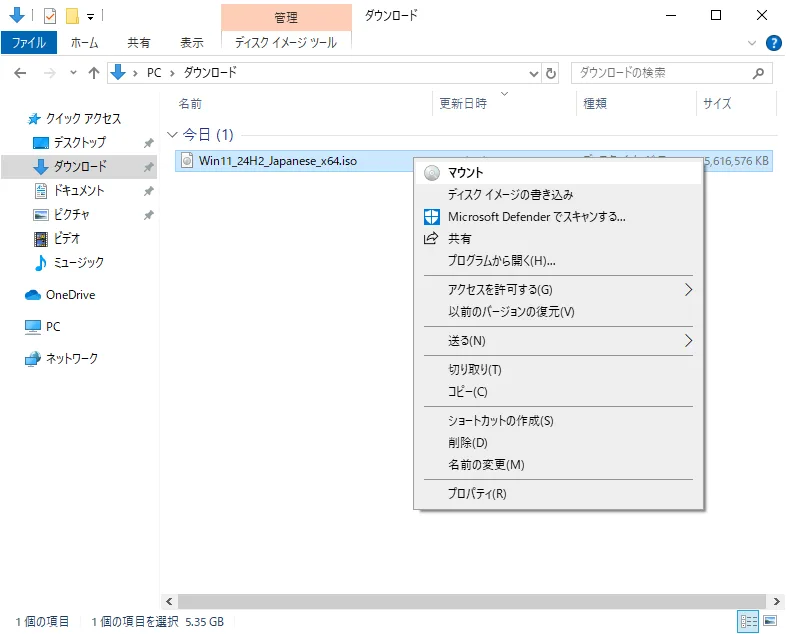Viewport: 786px width, 634px height.
Task: Click the Properties quick access toolbar icon
Action: (50, 16)
